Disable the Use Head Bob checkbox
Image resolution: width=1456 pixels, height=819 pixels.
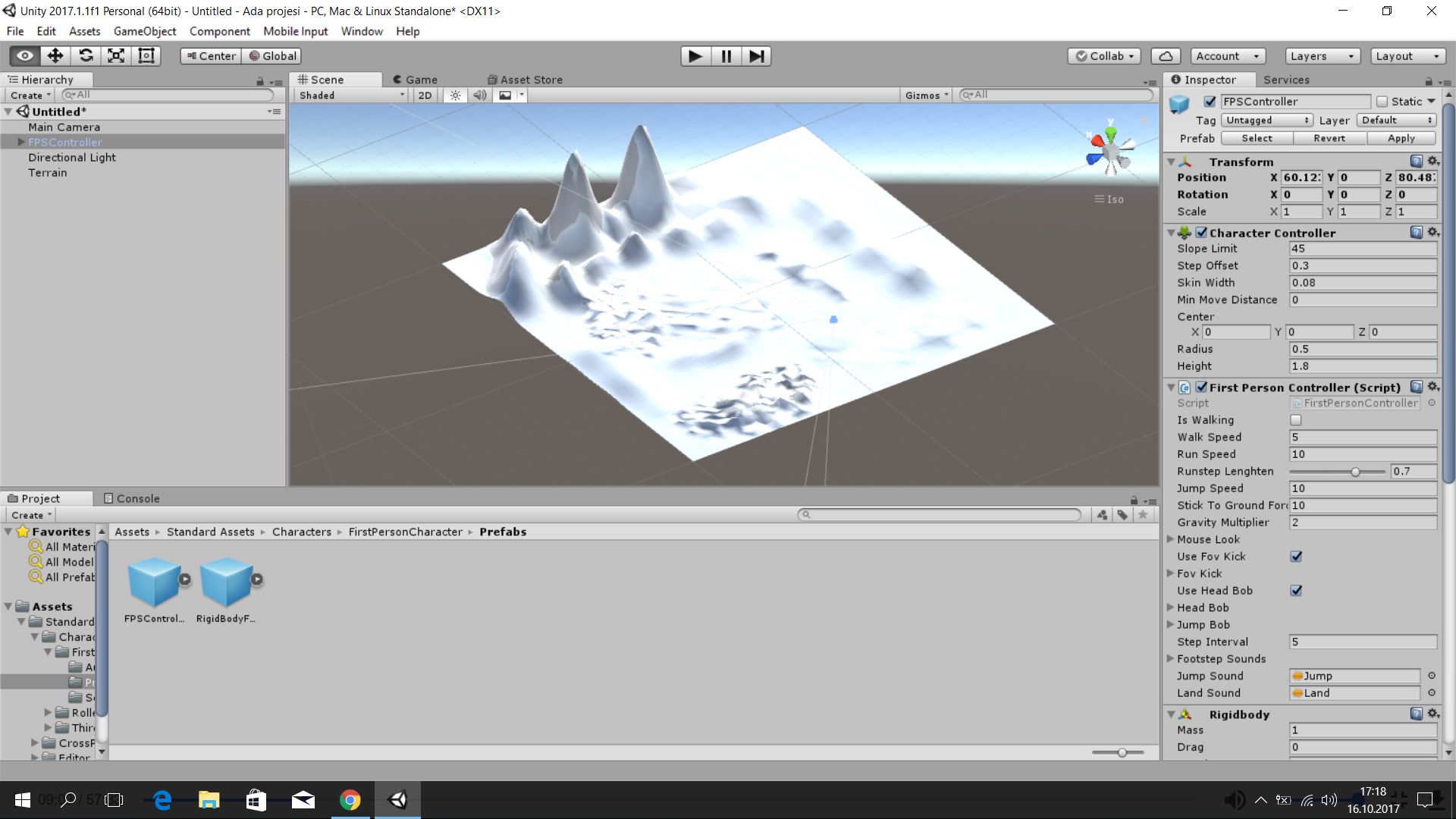point(1296,591)
